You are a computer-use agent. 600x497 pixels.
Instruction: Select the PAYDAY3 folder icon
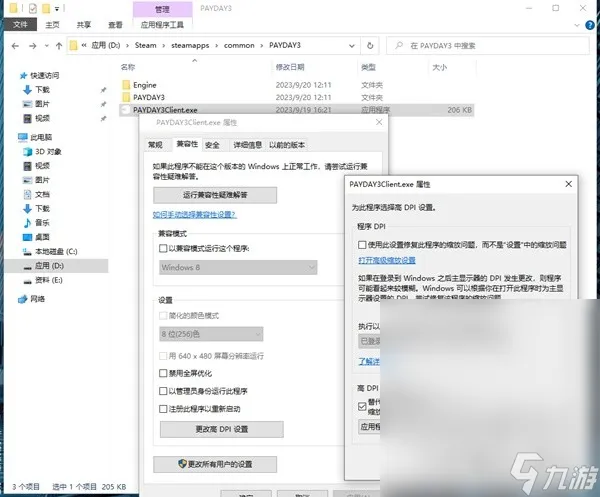click(x=126, y=97)
